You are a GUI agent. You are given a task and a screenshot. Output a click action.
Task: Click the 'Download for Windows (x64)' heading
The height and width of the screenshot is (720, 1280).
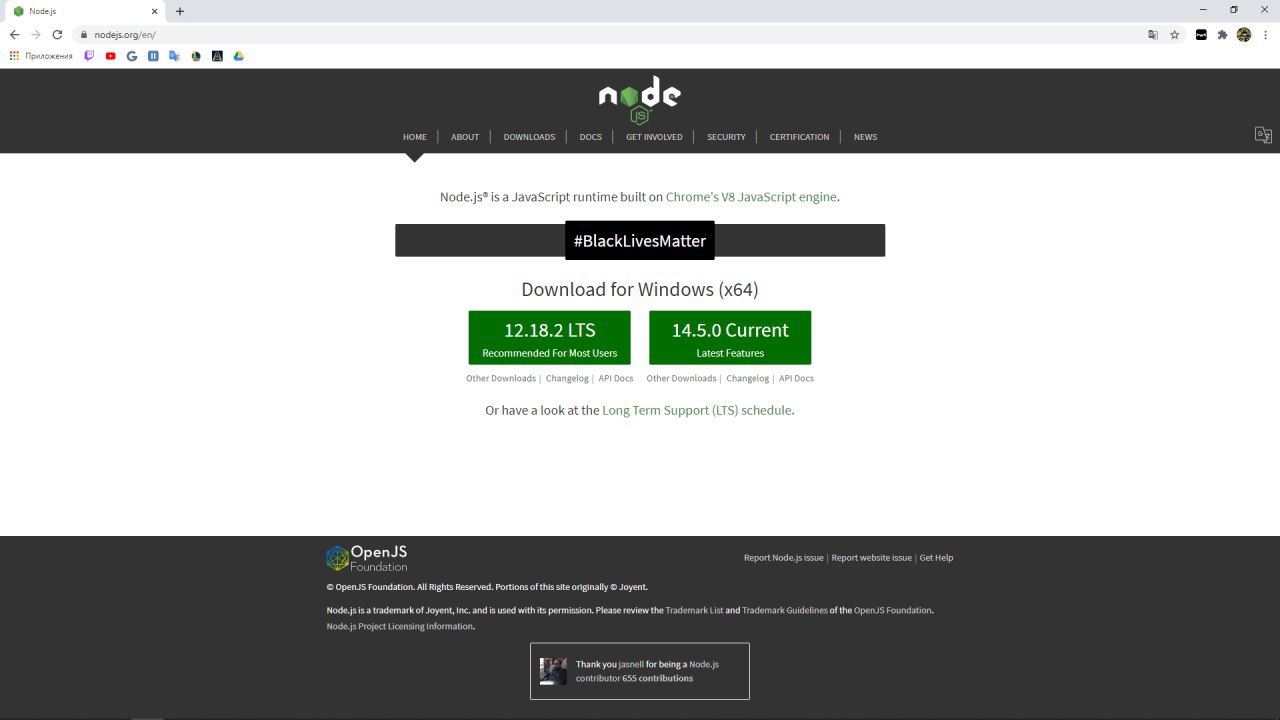point(640,290)
